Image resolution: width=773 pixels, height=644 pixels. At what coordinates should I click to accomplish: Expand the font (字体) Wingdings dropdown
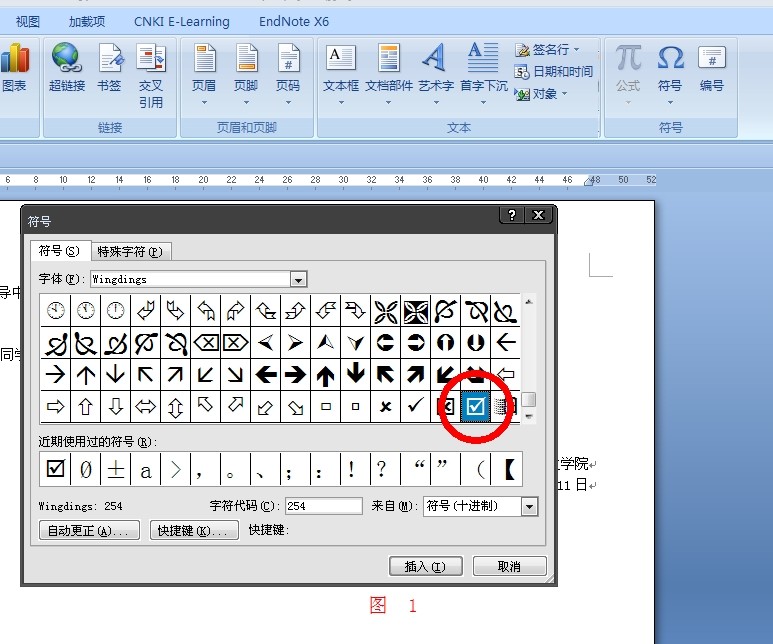pyautogui.click(x=298, y=279)
